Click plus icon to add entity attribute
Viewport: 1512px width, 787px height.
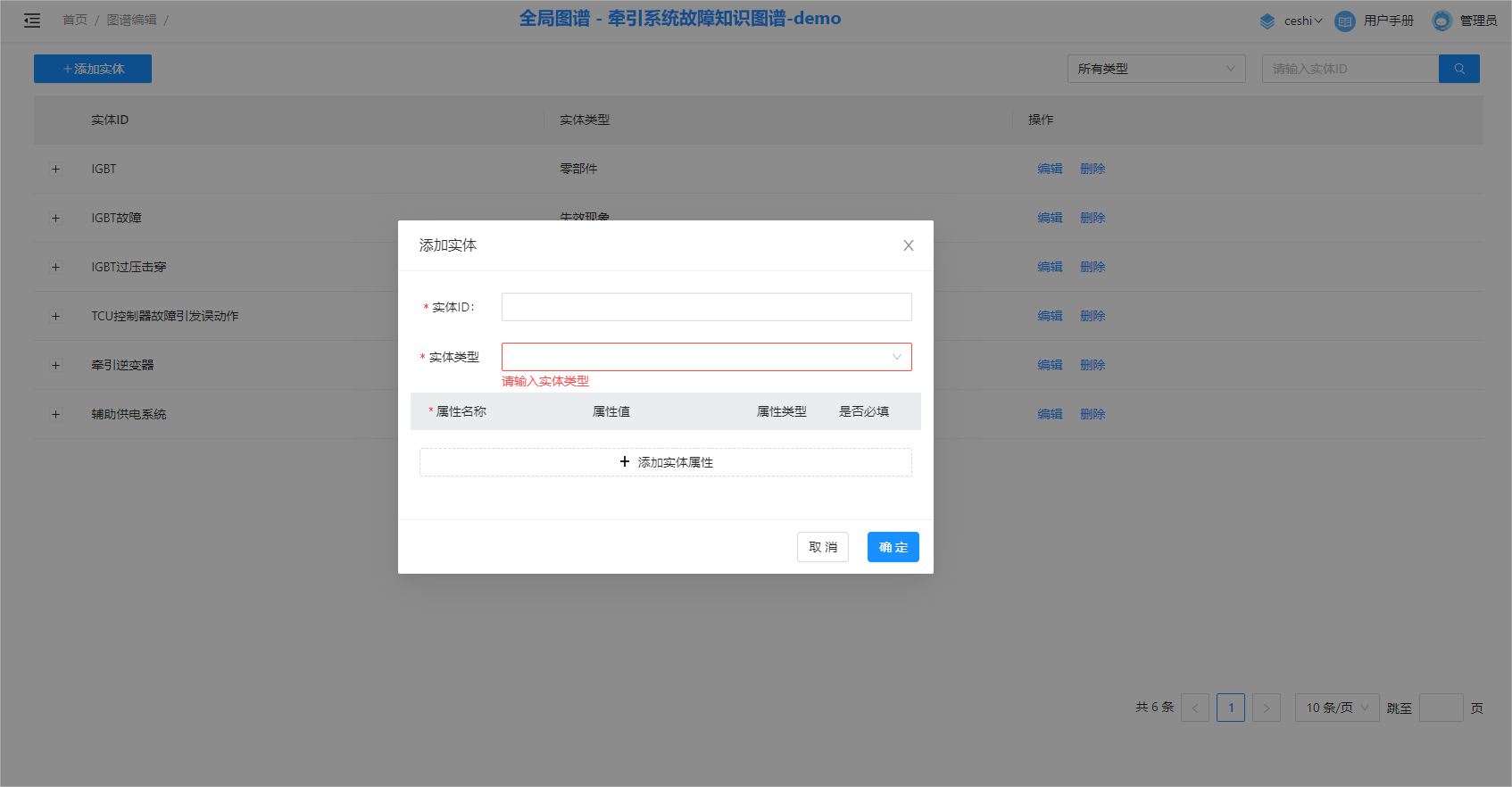625,462
